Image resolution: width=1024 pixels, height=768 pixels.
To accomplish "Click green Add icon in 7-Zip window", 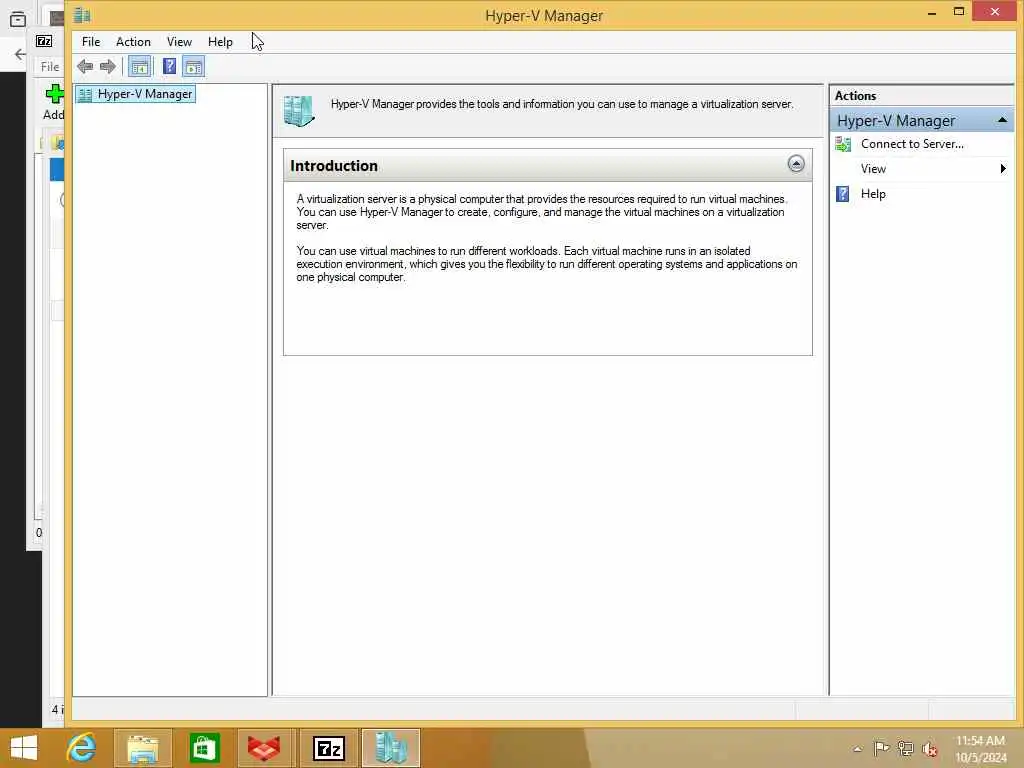I will pos(55,94).
